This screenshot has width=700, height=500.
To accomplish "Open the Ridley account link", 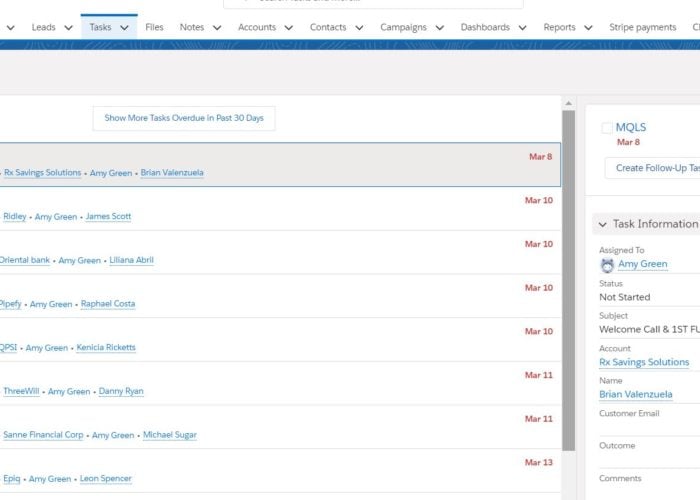I will point(15,217).
